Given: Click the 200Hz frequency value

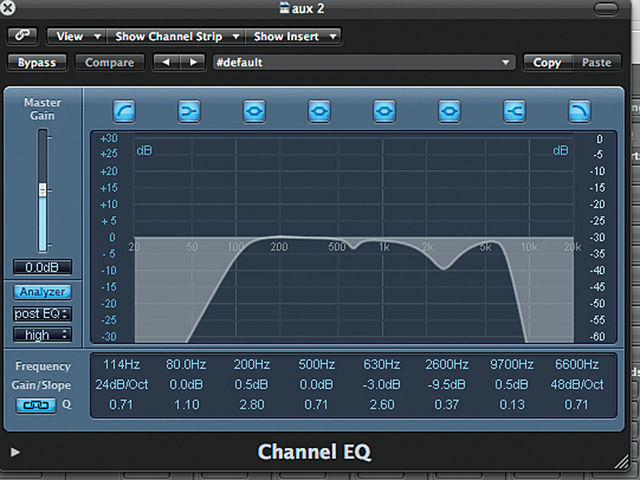Looking at the screenshot, I should coord(251,364).
